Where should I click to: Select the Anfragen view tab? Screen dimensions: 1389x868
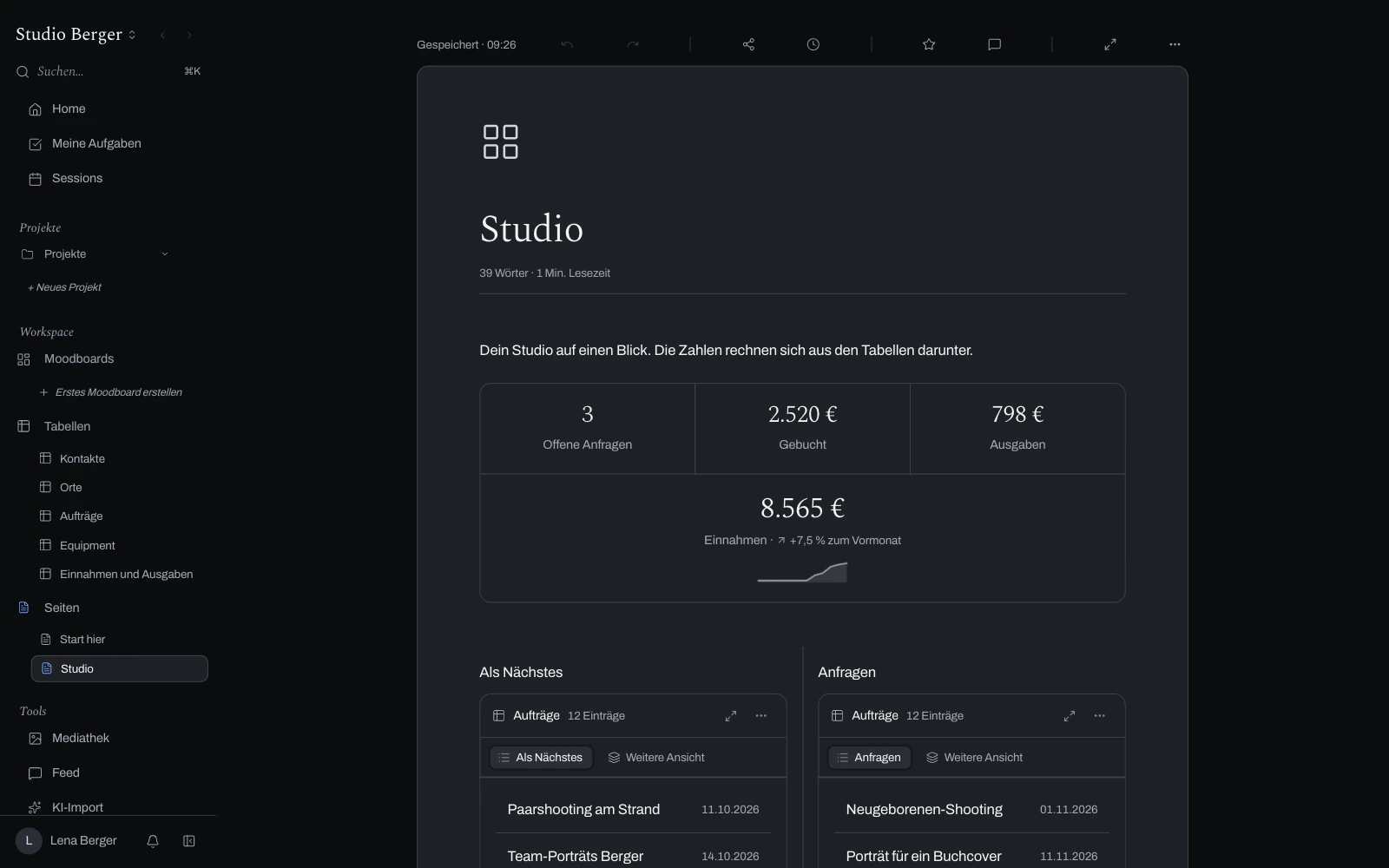point(869,758)
